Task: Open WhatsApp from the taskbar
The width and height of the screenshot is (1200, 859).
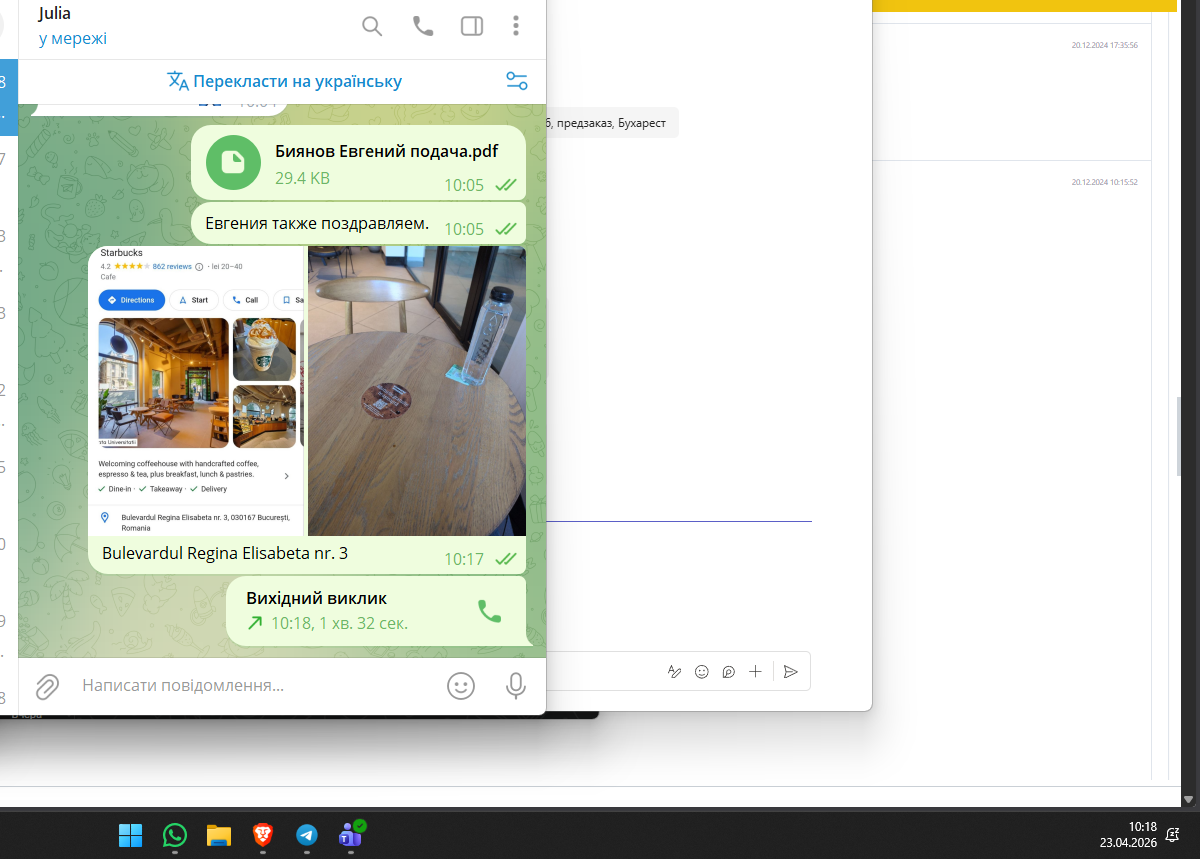Action: (175, 835)
